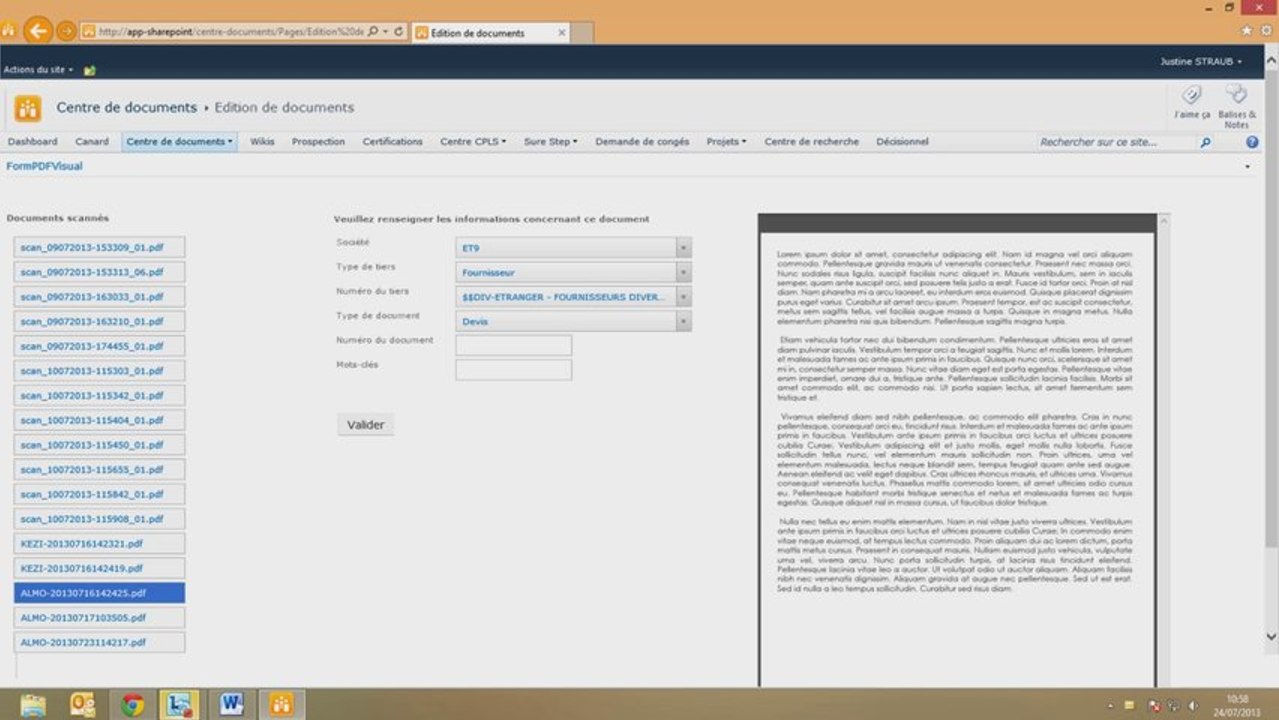Click the Valider button

coord(365,425)
